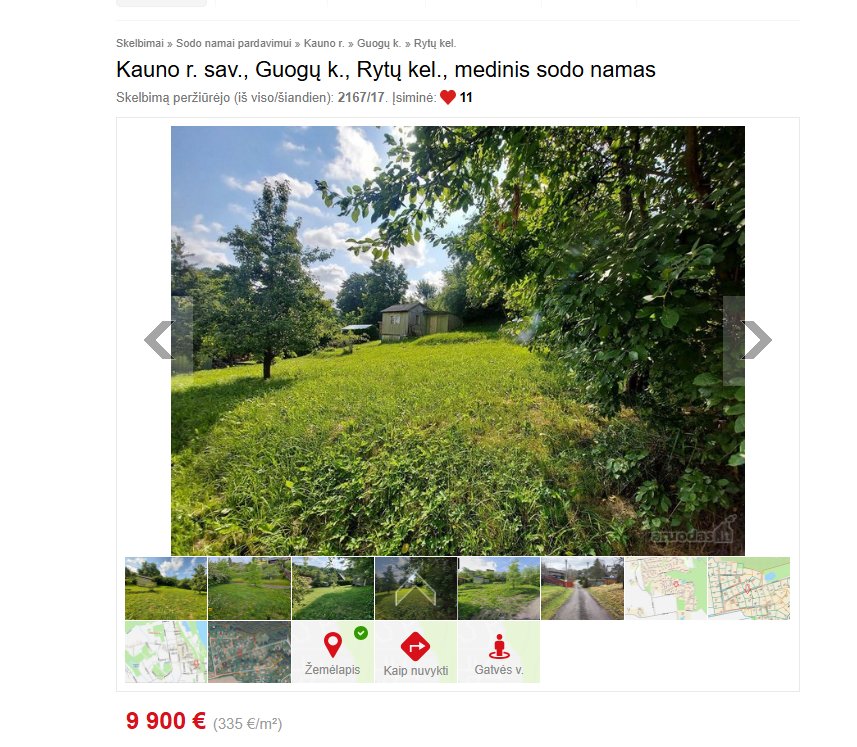Click the main garden house photo

click(x=458, y=341)
